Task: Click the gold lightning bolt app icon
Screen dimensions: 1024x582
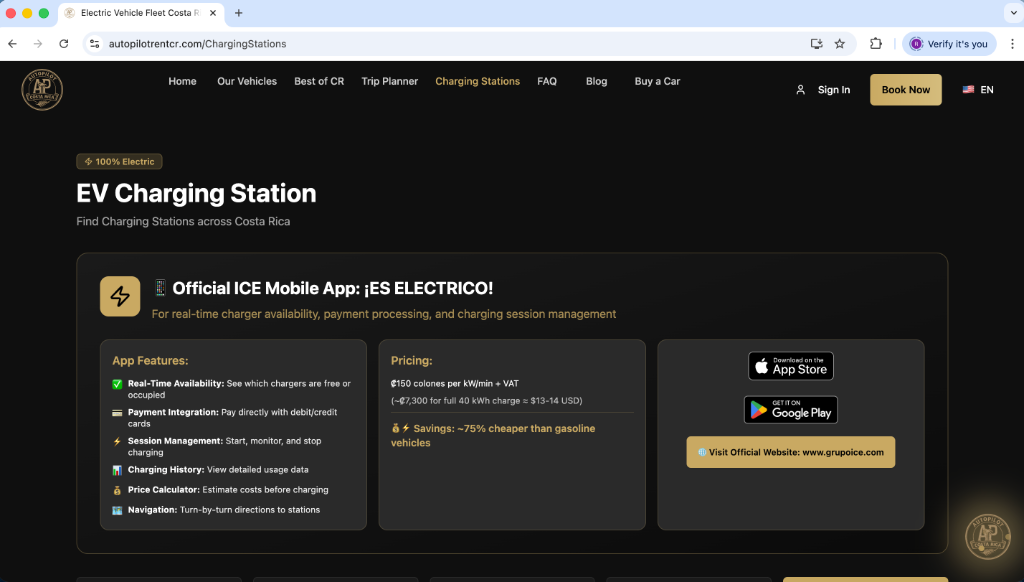Action: 120,296
